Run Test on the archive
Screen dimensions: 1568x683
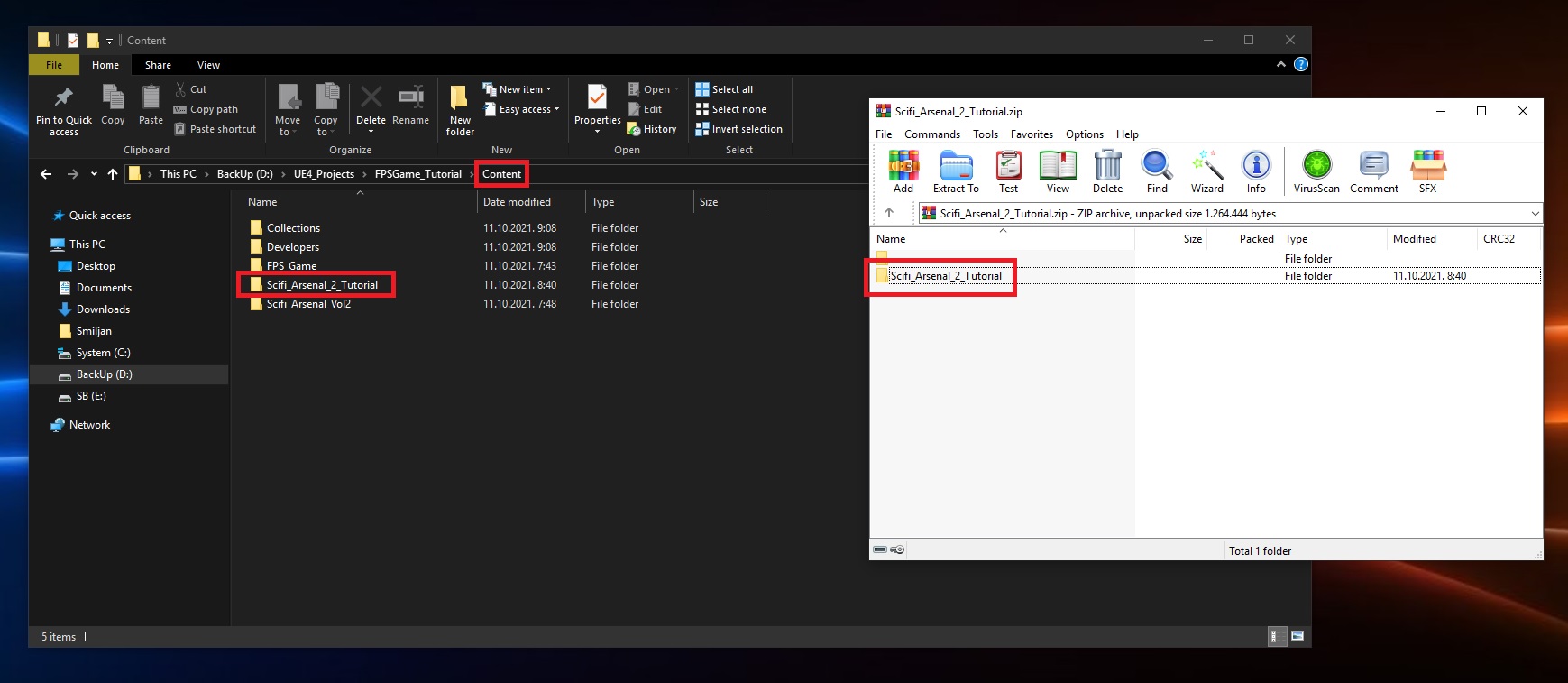(x=1008, y=171)
